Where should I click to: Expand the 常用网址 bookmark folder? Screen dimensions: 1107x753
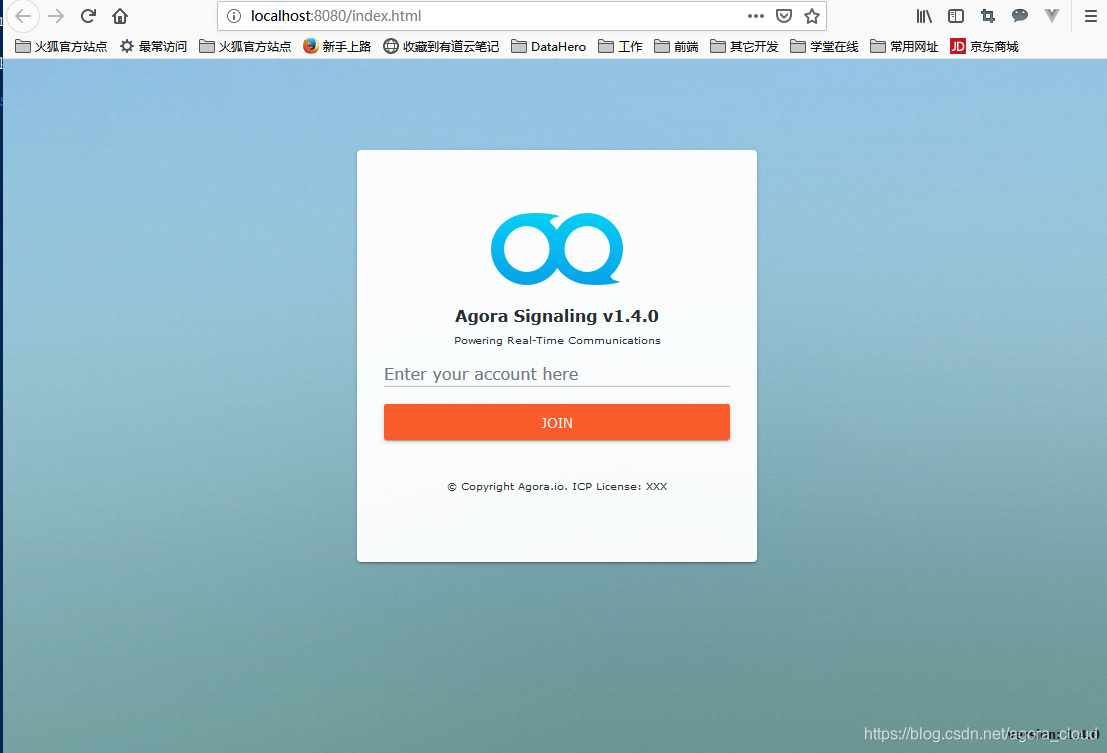pyautogui.click(x=904, y=47)
